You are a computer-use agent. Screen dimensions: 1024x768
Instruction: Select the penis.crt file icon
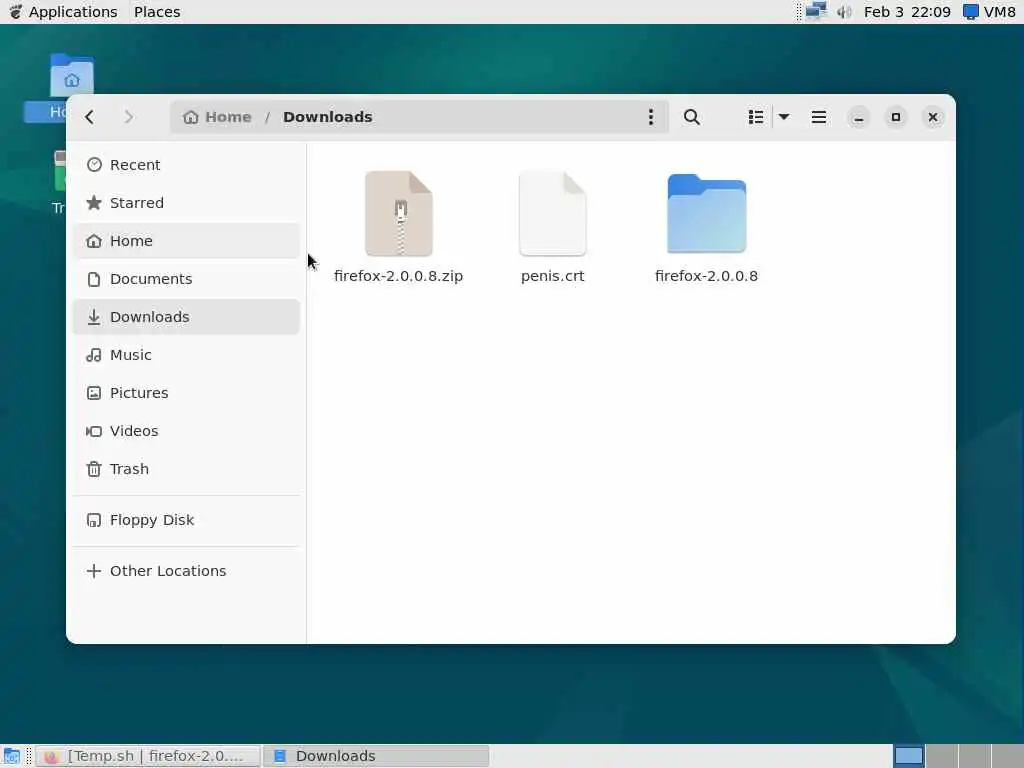[x=552, y=214]
